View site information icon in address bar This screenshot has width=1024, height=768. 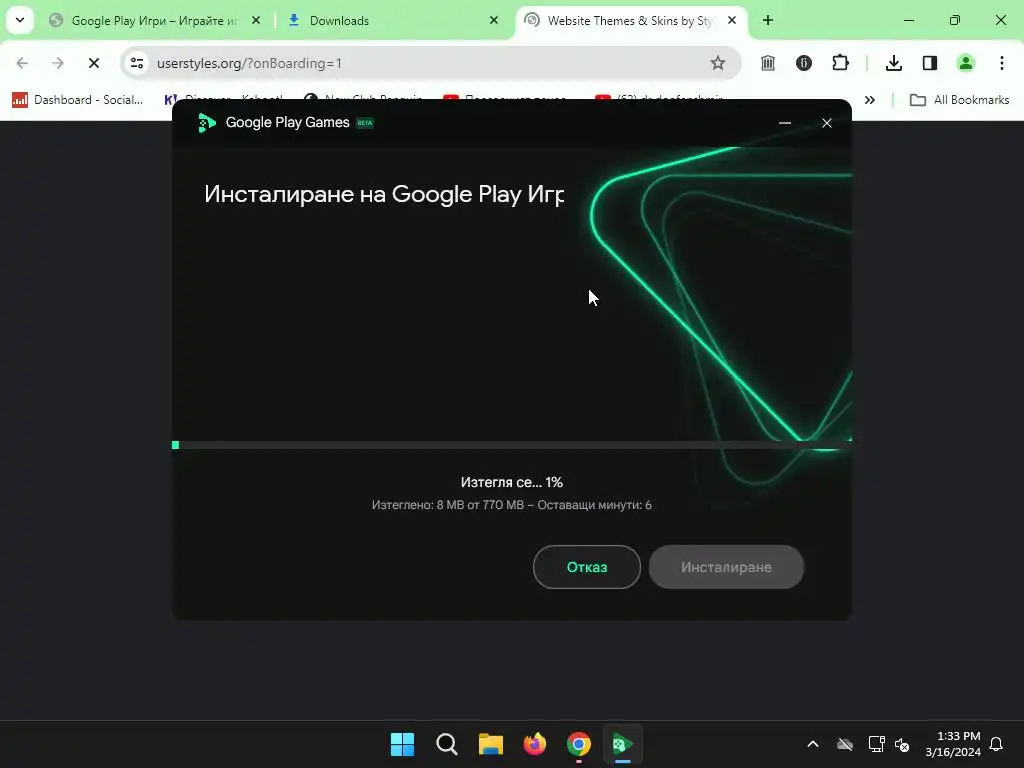point(137,63)
